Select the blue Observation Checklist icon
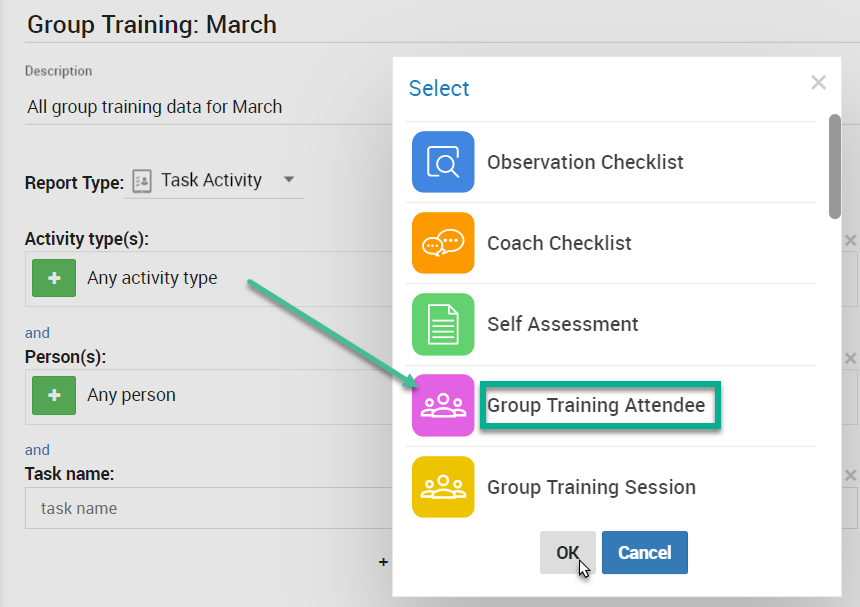 click(x=443, y=162)
